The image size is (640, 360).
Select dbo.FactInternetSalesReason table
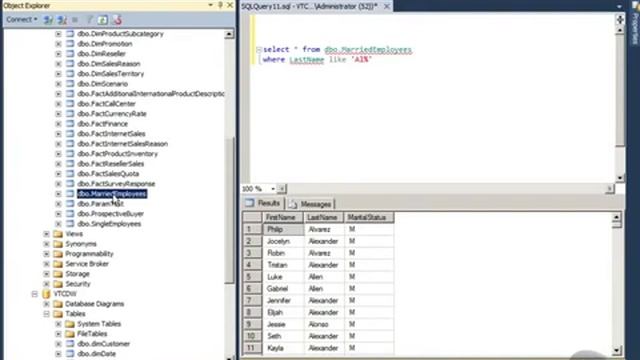click(122, 144)
